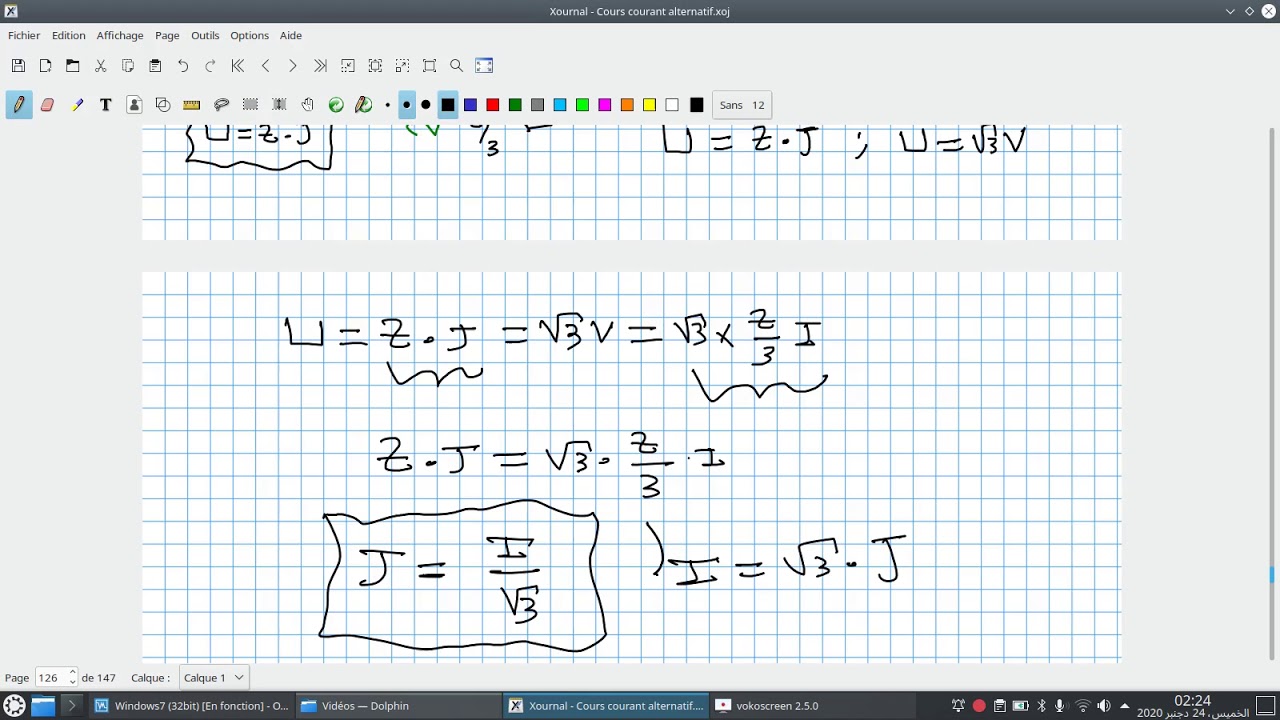
Task: Go to the next page arrow
Action: point(292,66)
